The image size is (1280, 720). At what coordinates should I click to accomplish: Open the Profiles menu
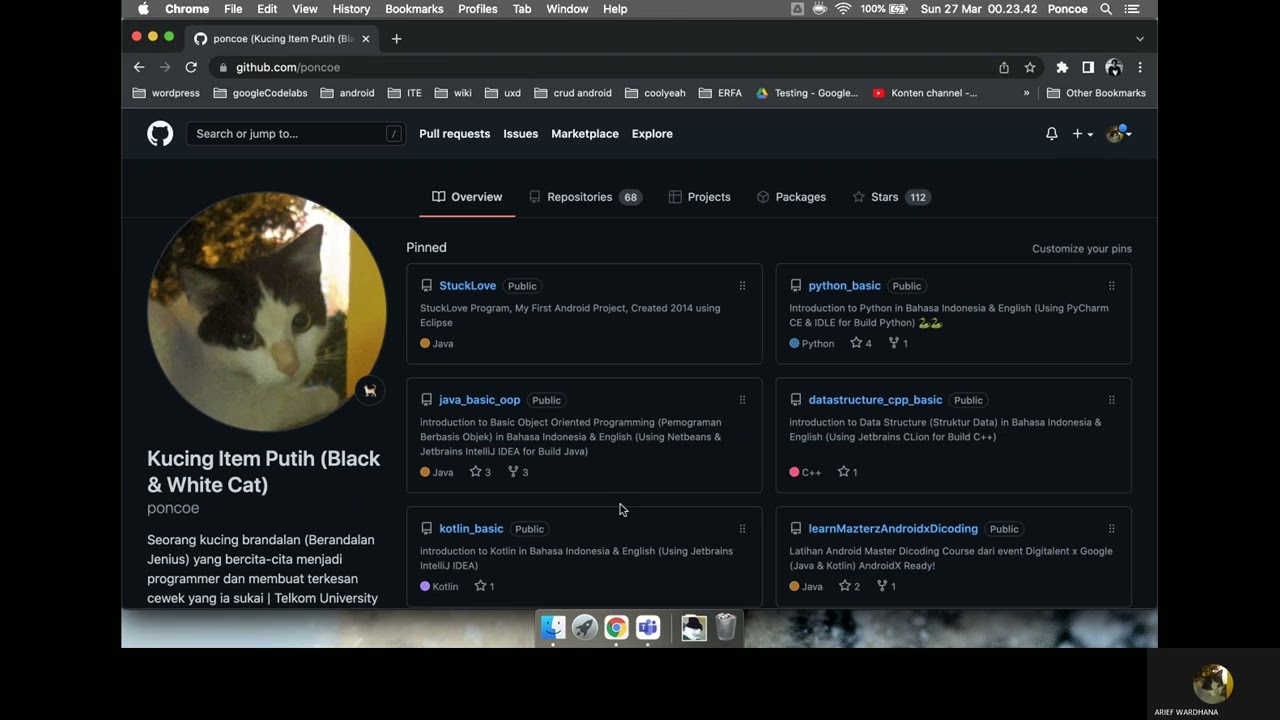coord(478,9)
